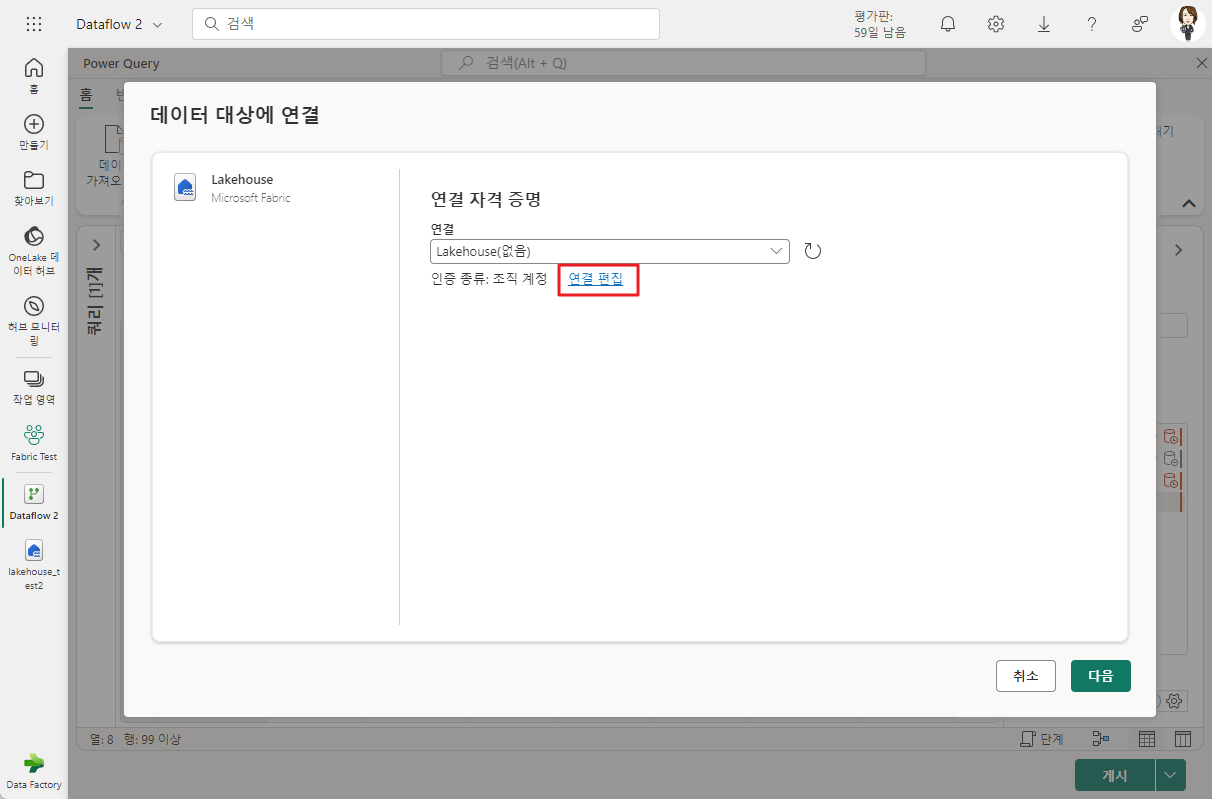Click the 단계 step view button
This screenshot has width=1212, height=799.
tap(1041, 739)
